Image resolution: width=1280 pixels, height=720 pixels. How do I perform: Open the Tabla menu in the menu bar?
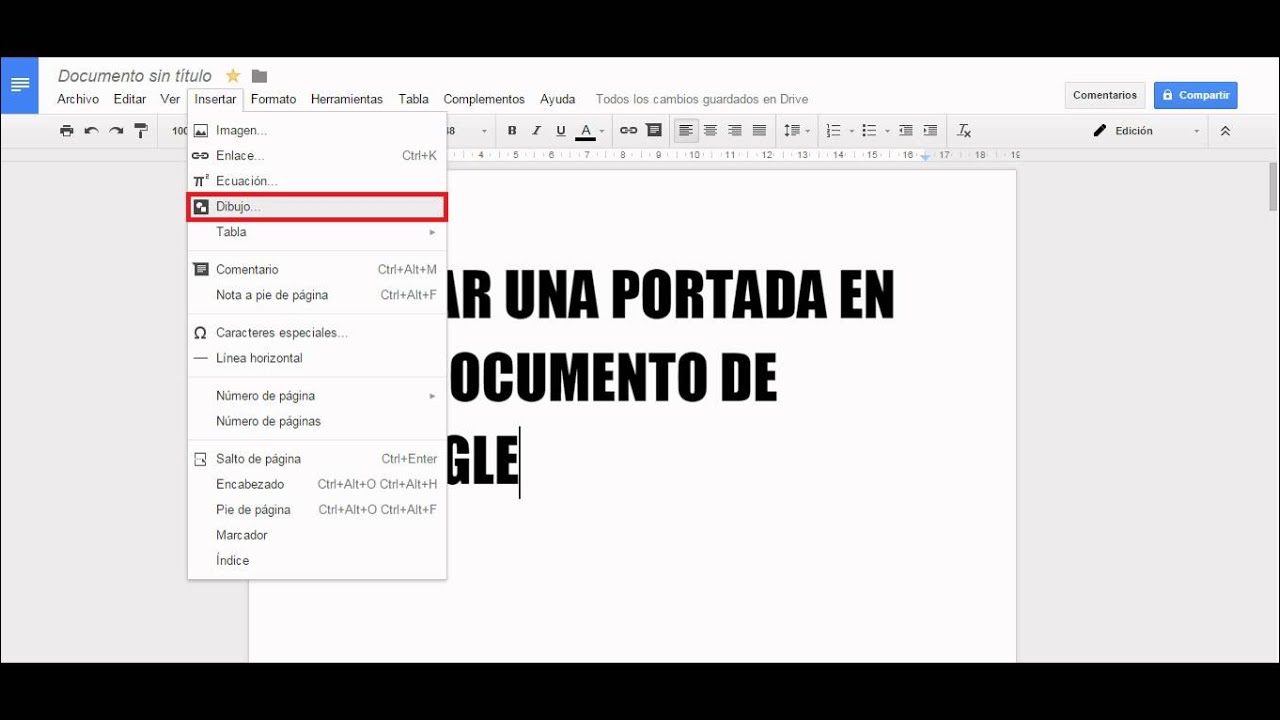tap(413, 99)
